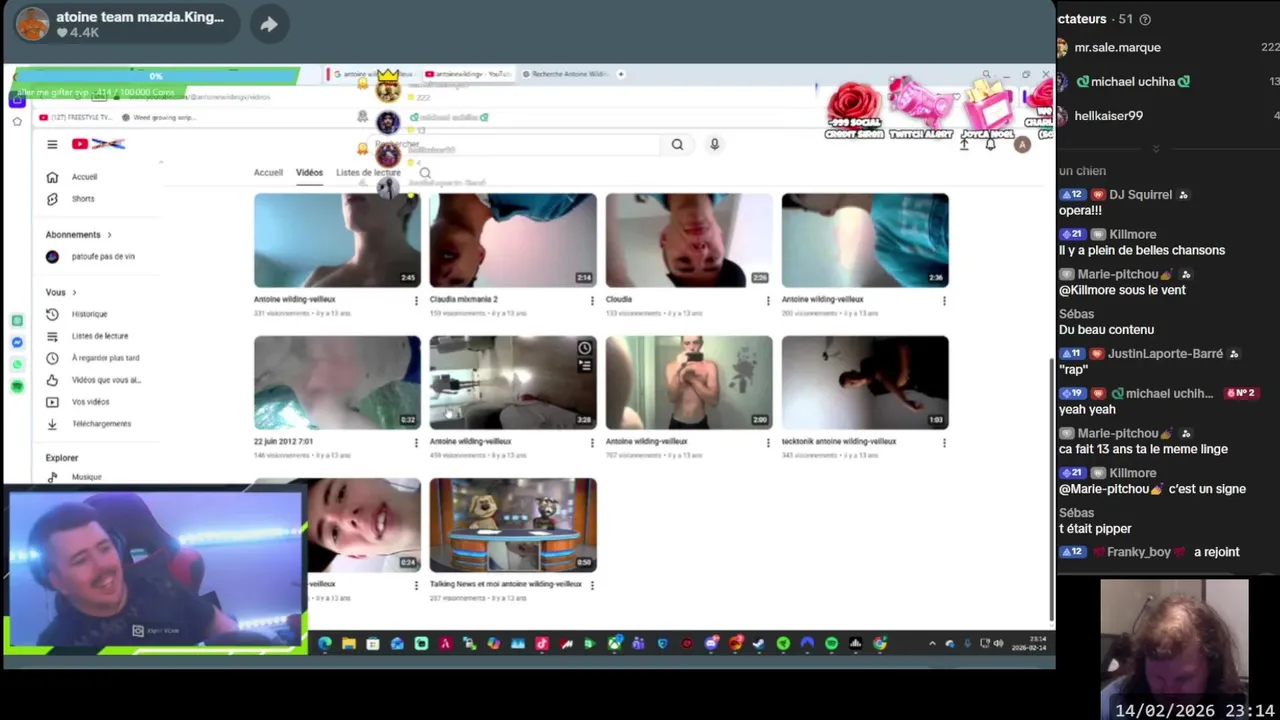Switch to Recherche Antoine Wilding browser tab
The width and height of the screenshot is (1280, 720).
[x=565, y=74]
